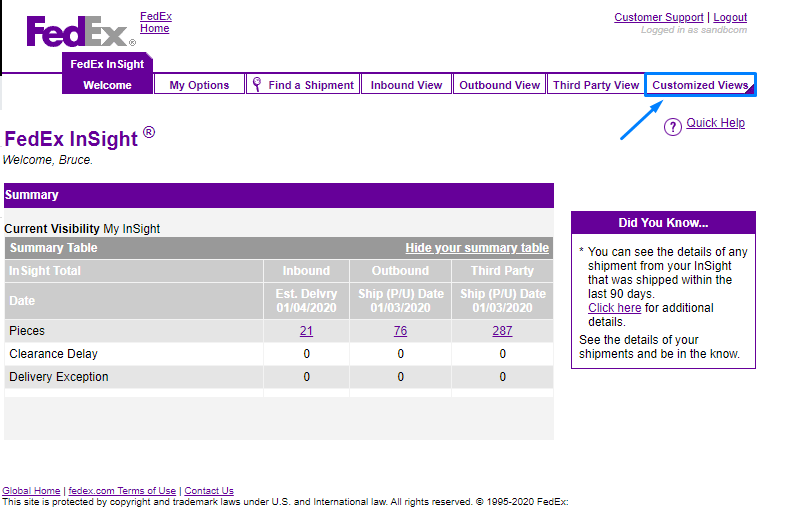Click the 'Third Party' column header
The image size is (797, 512).
(502, 271)
